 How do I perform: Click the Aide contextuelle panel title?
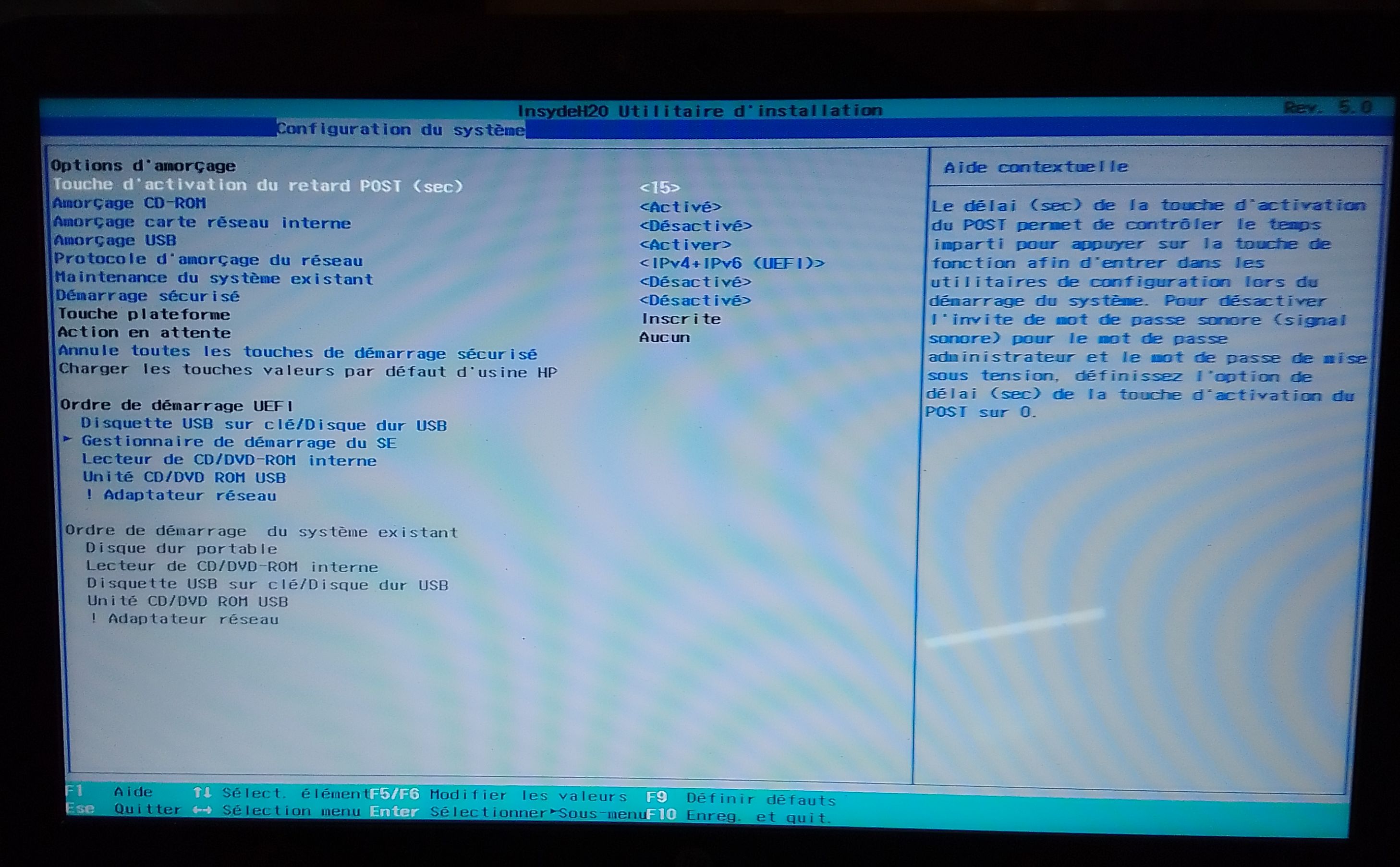click(x=1036, y=167)
